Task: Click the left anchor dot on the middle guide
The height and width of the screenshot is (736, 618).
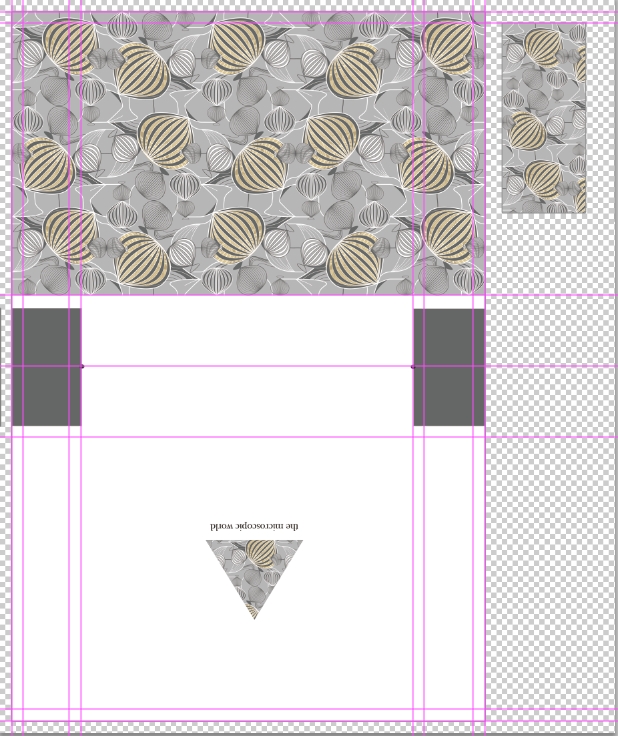Action: 82,367
